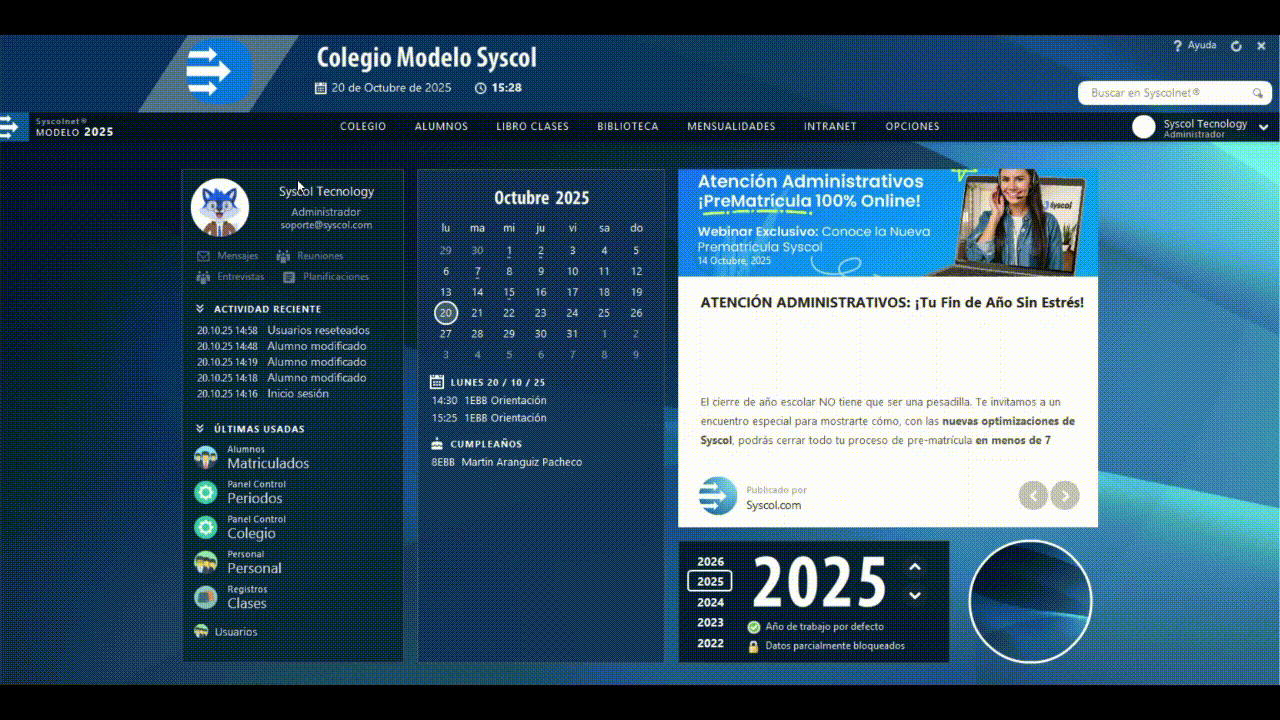
Task: Open the Entrevistas icon
Action: (203, 277)
